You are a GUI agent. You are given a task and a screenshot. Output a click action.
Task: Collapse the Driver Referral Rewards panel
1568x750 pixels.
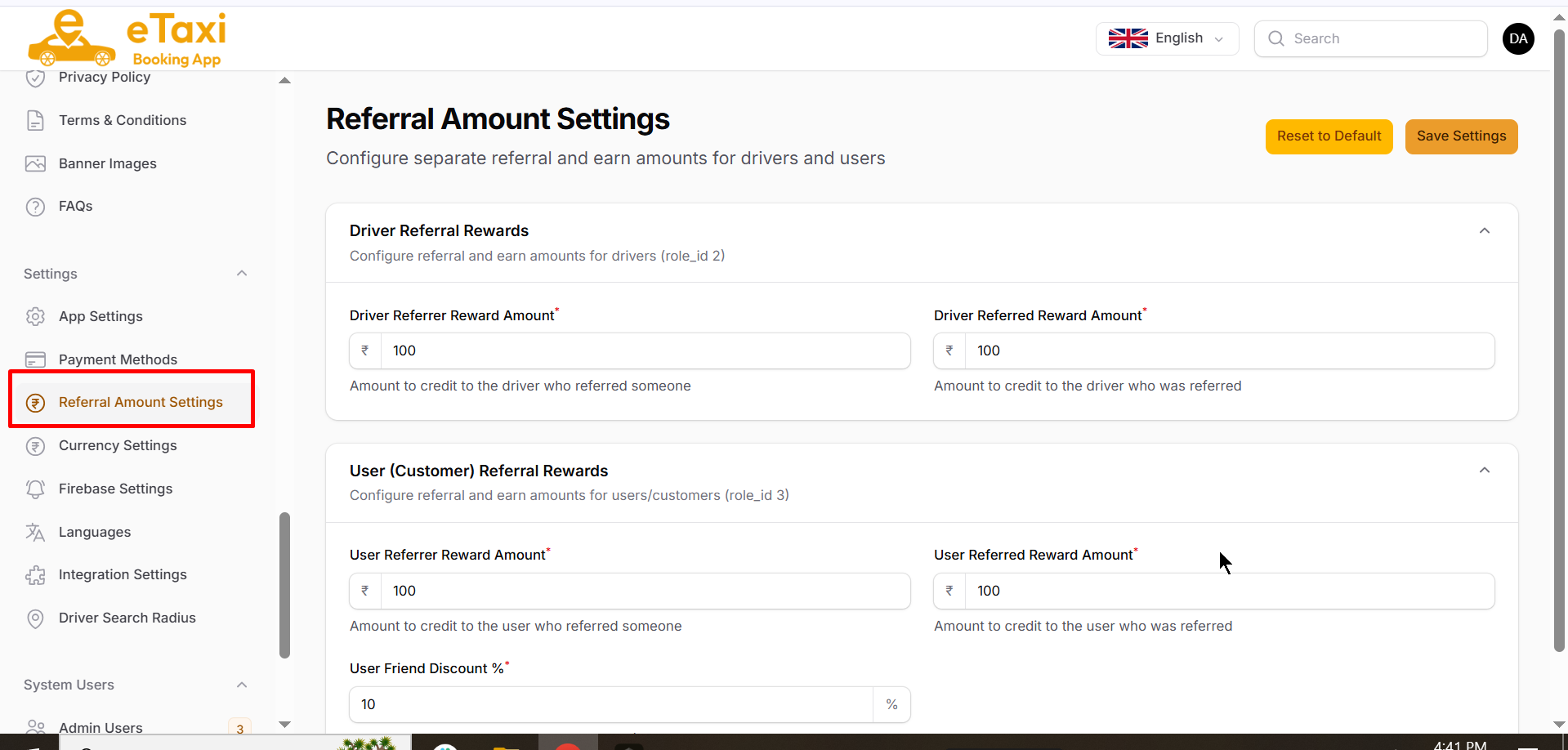pyautogui.click(x=1485, y=231)
